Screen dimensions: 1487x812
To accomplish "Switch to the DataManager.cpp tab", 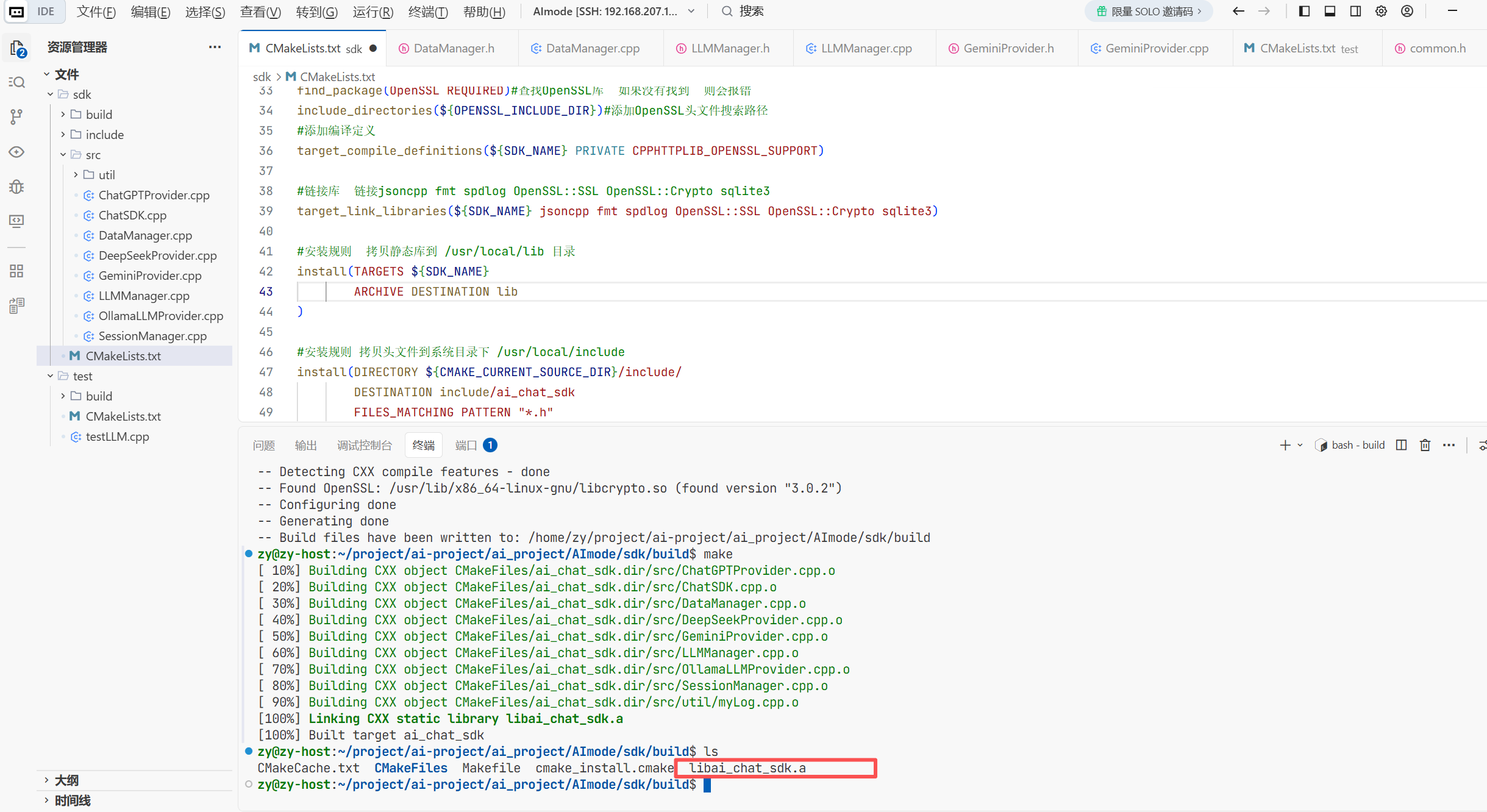I will pyautogui.click(x=592, y=48).
